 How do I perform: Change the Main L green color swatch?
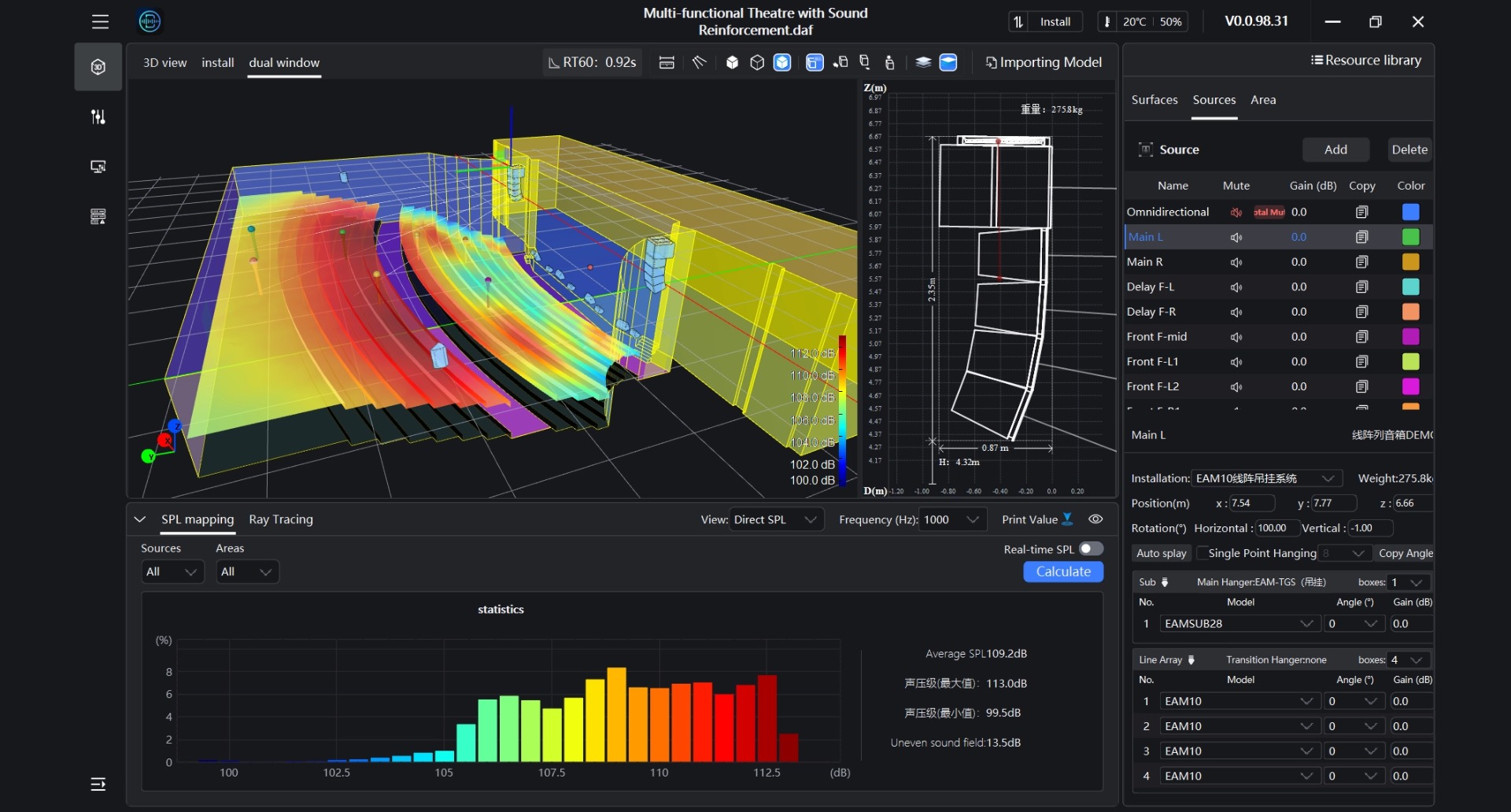point(1411,238)
